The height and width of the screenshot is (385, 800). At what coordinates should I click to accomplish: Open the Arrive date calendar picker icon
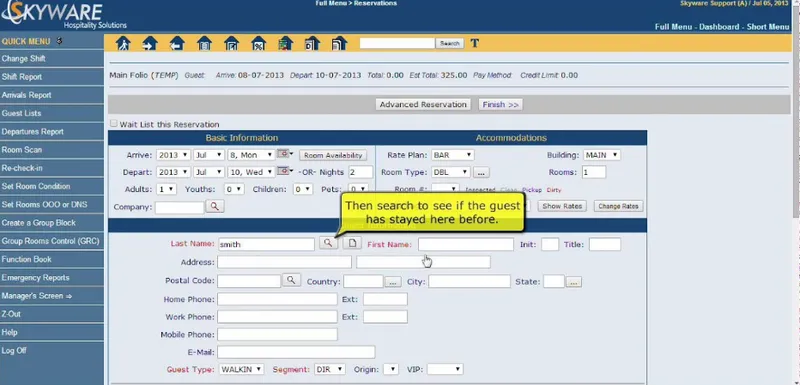(283, 154)
